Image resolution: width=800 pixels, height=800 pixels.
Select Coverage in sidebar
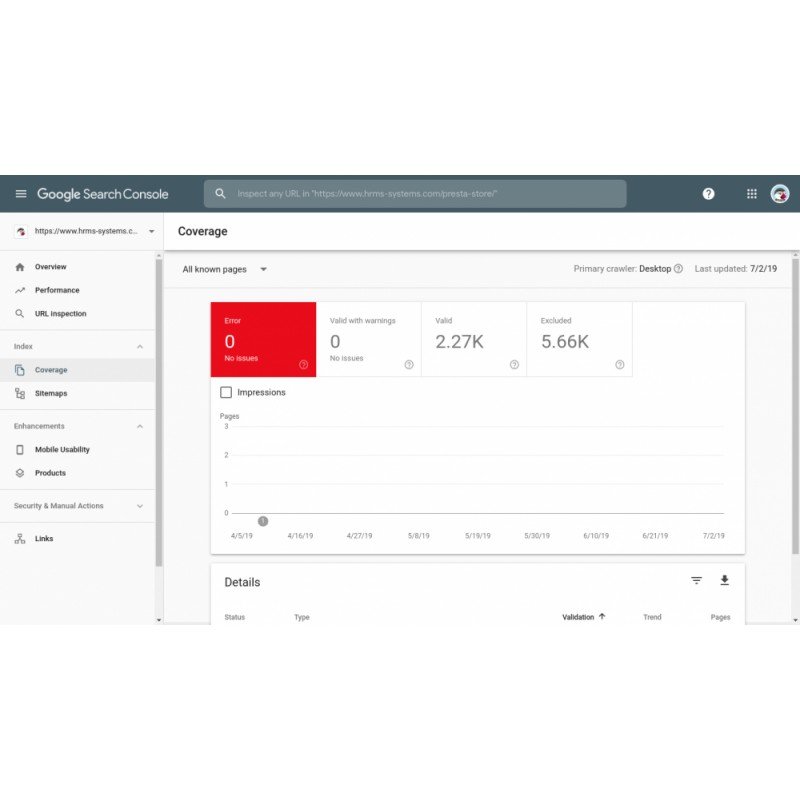78,370
